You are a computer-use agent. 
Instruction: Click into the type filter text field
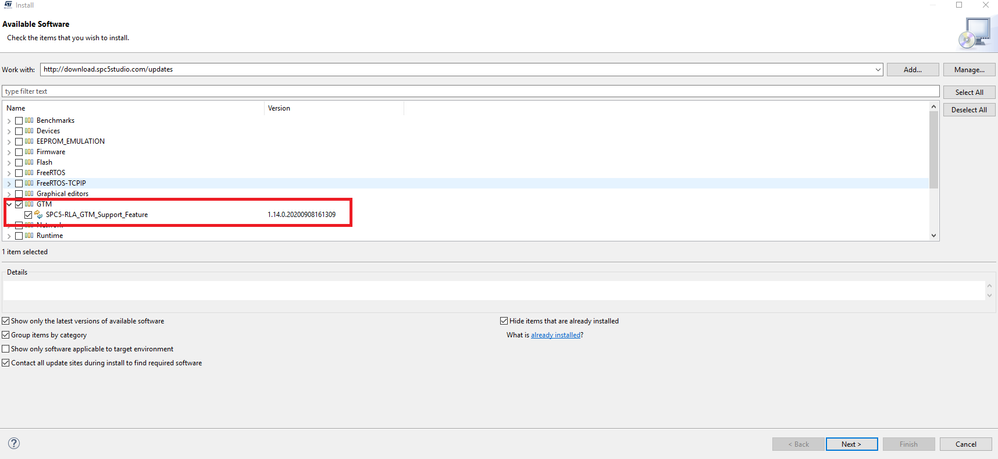470,91
